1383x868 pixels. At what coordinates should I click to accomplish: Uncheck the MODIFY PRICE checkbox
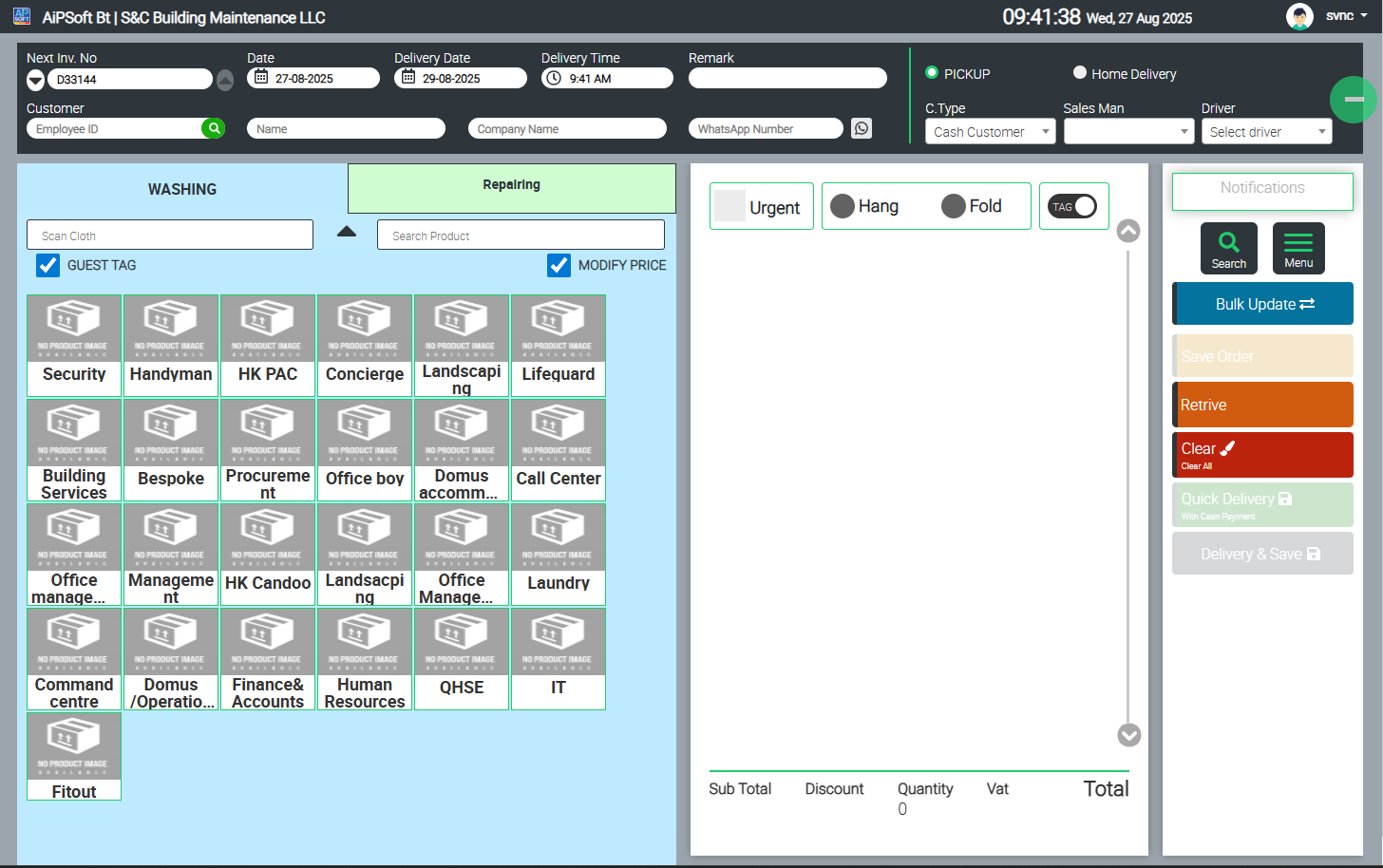click(559, 265)
